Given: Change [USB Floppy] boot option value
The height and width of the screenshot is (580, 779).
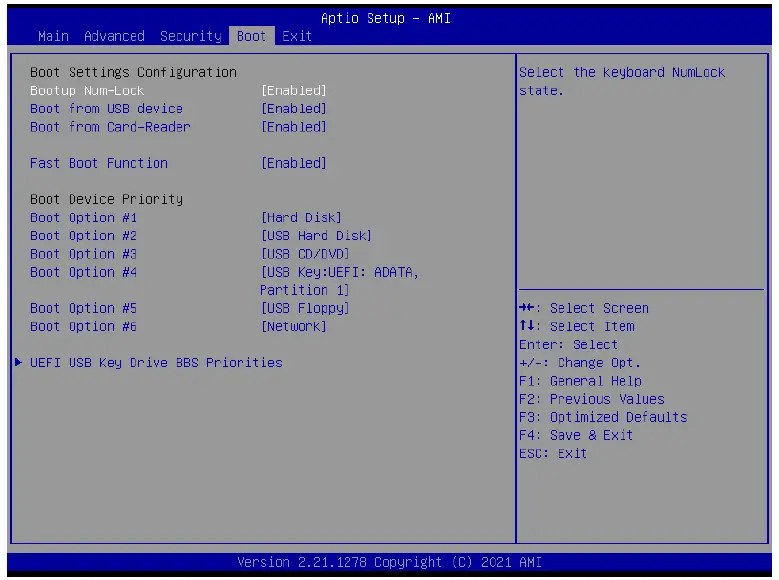Looking at the screenshot, I should (x=305, y=309).
